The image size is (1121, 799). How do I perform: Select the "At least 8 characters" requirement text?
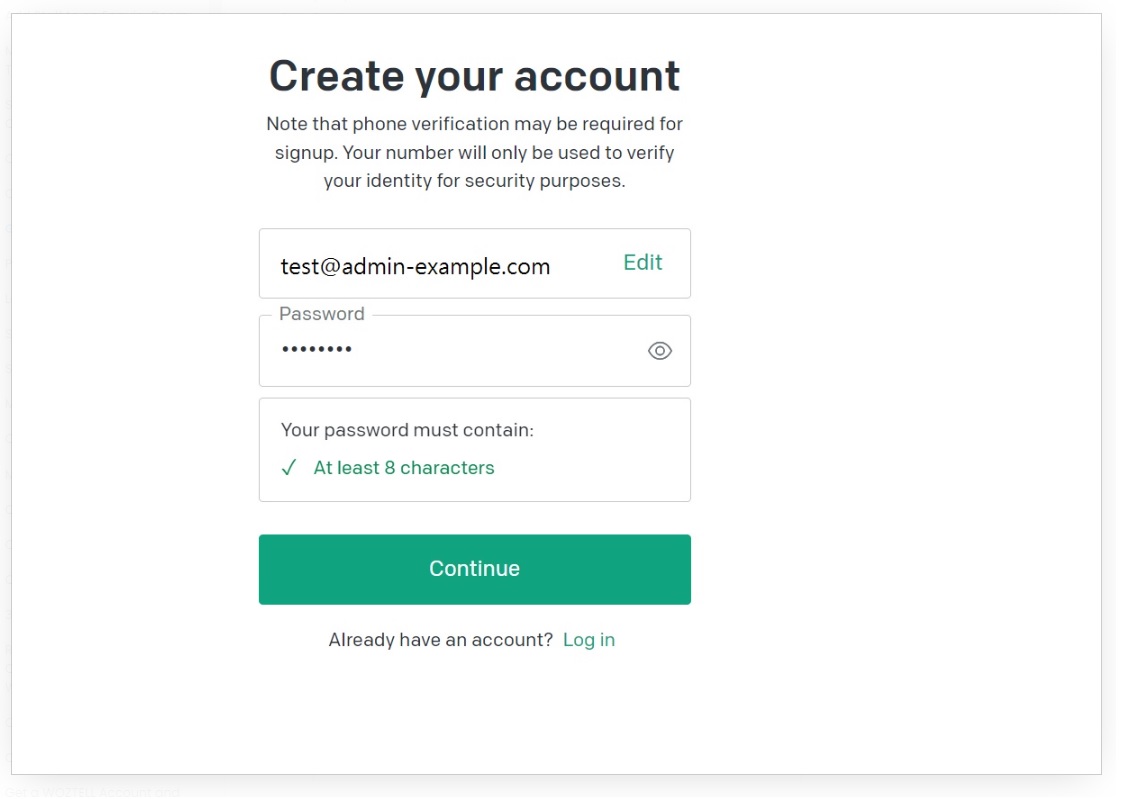[x=404, y=468]
